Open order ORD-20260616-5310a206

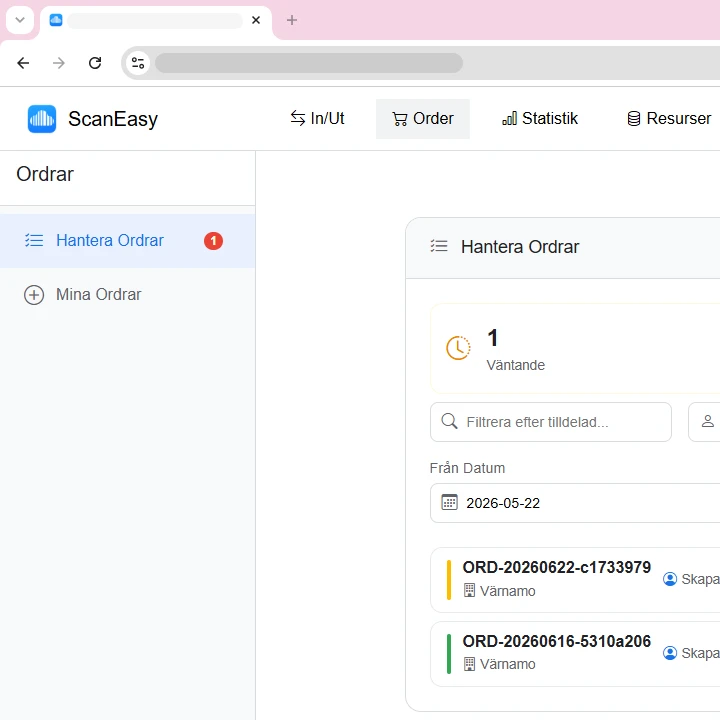(x=575, y=653)
